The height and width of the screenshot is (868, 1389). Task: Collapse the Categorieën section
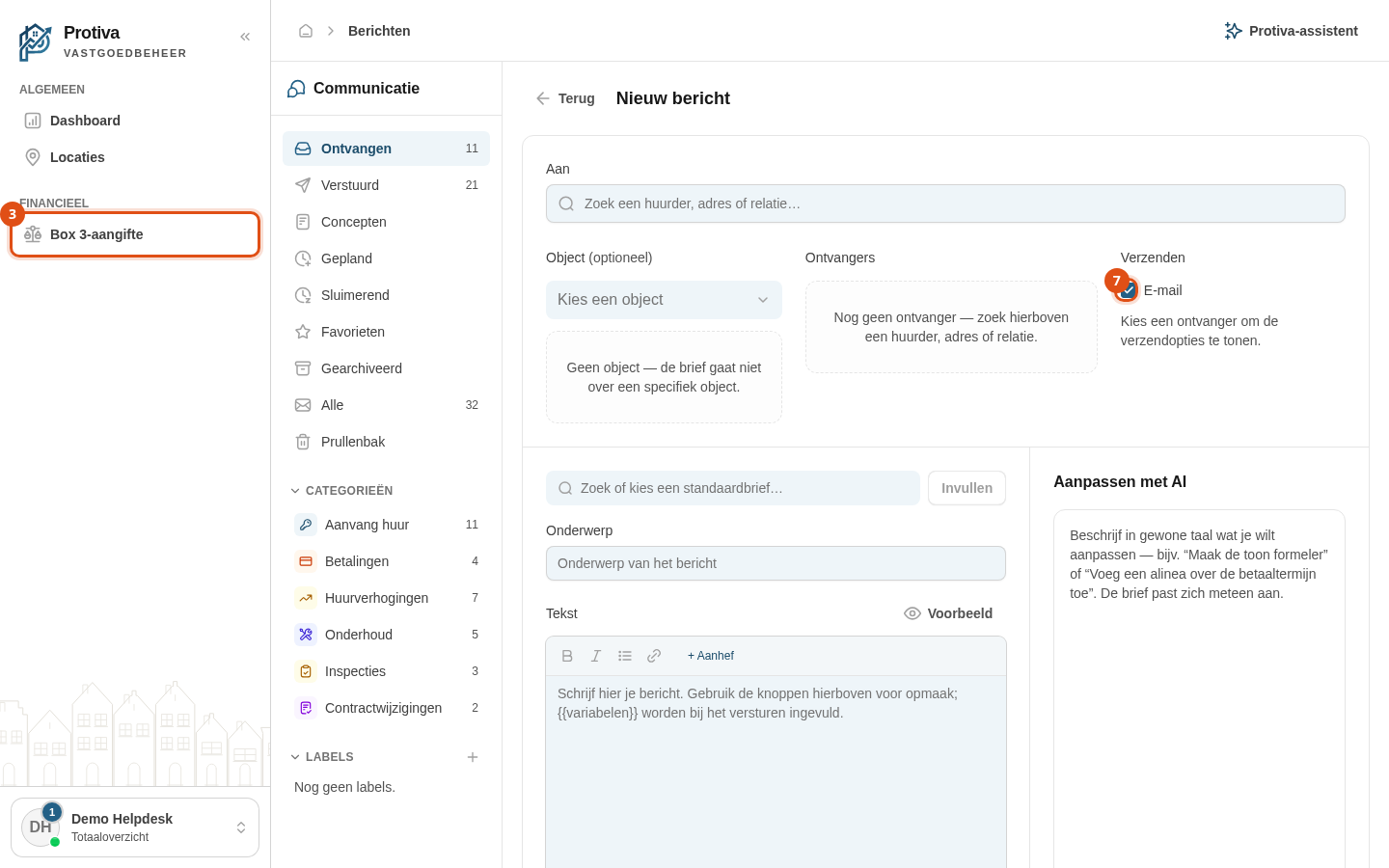pyautogui.click(x=342, y=491)
